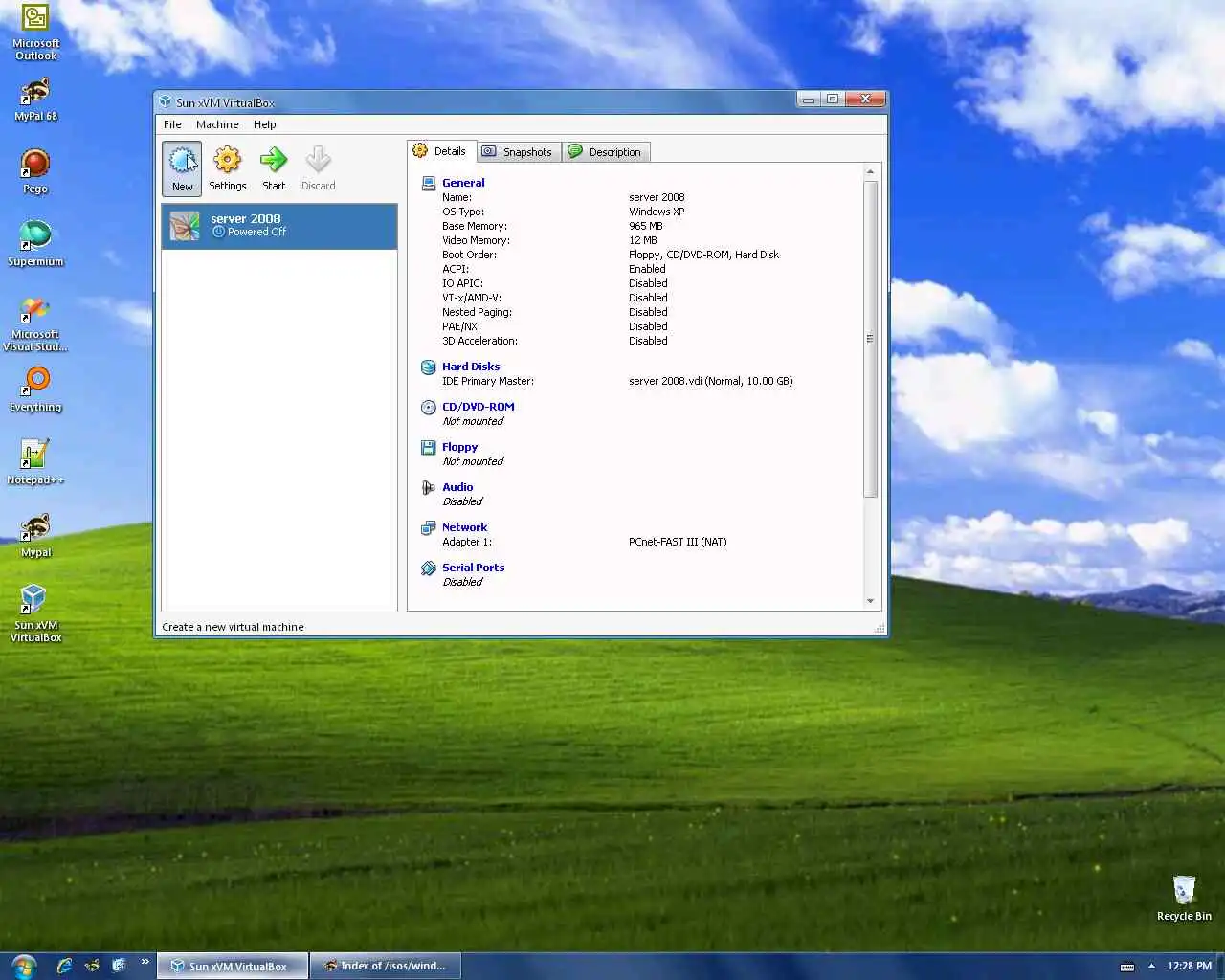Click the window resize grip in status bar

coord(879,628)
